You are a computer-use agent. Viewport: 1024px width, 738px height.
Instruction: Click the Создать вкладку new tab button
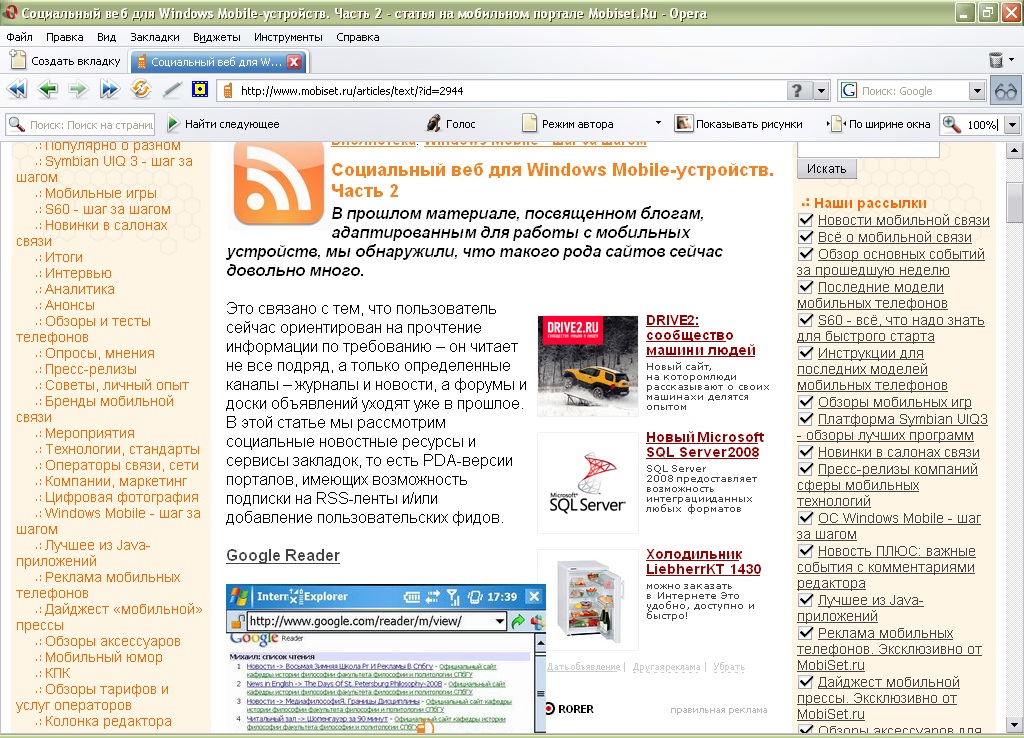pos(66,61)
